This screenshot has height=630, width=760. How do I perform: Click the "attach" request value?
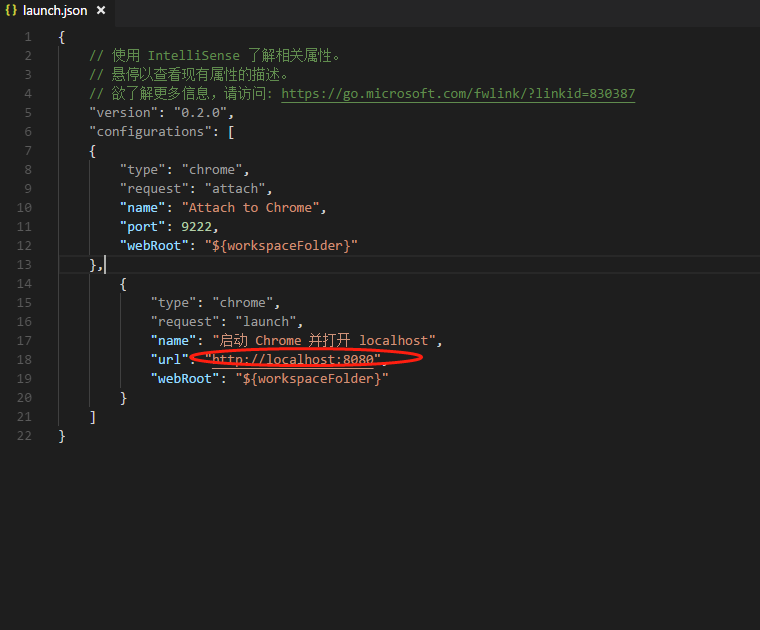coord(235,189)
